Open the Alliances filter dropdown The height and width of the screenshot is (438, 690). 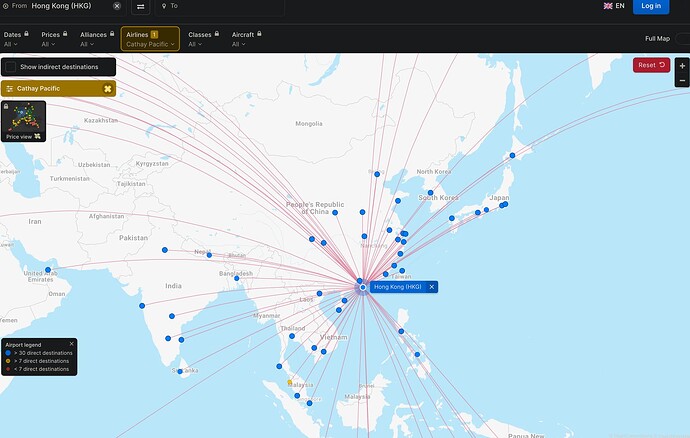pyautogui.click(x=97, y=39)
